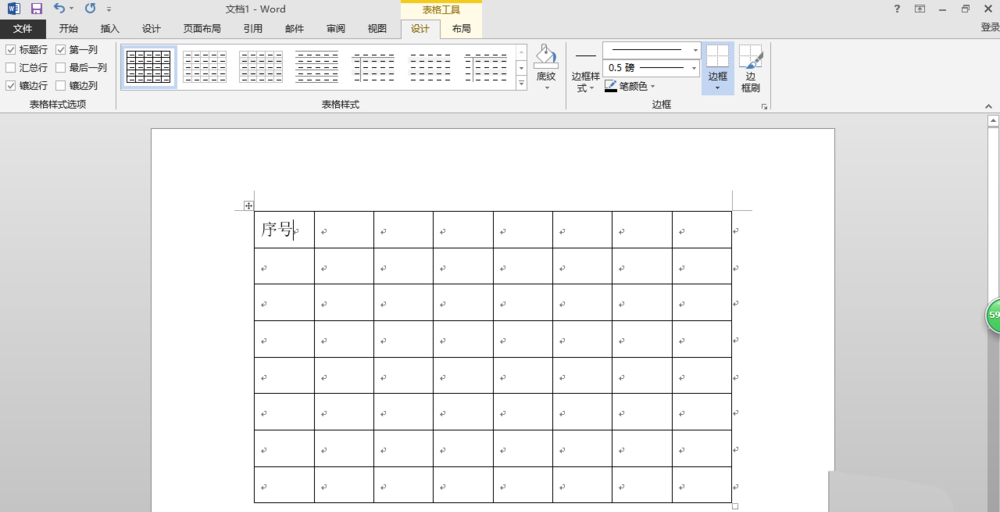Open the table tools 布局 tab
Screen dimensions: 1000x512
tap(461, 29)
